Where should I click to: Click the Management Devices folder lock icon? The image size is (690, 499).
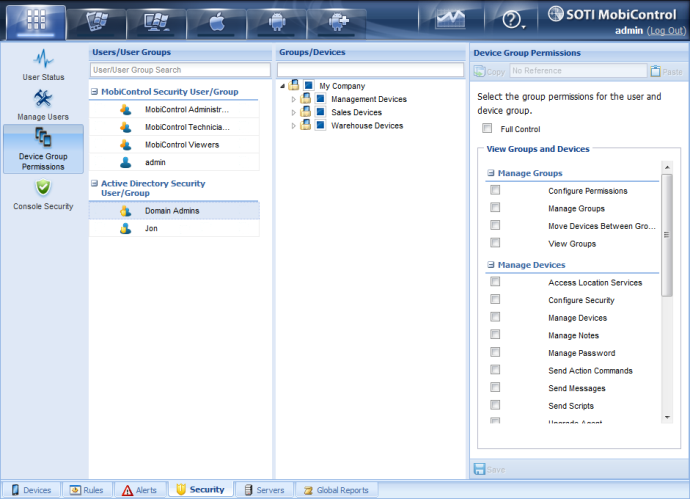click(x=305, y=99)
